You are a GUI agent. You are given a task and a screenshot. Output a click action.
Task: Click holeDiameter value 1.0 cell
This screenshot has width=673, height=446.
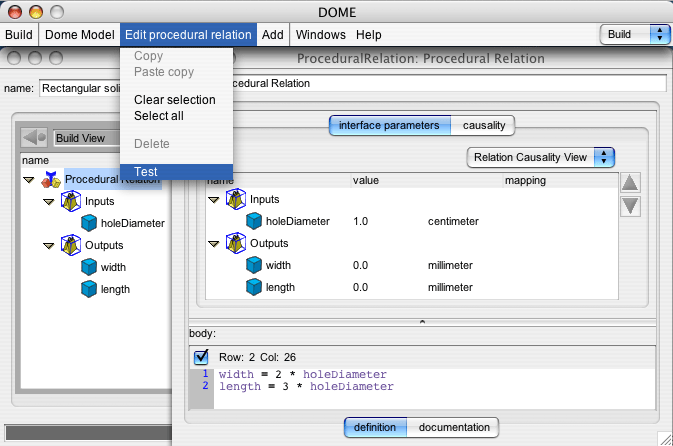click(x=361, y=221)
